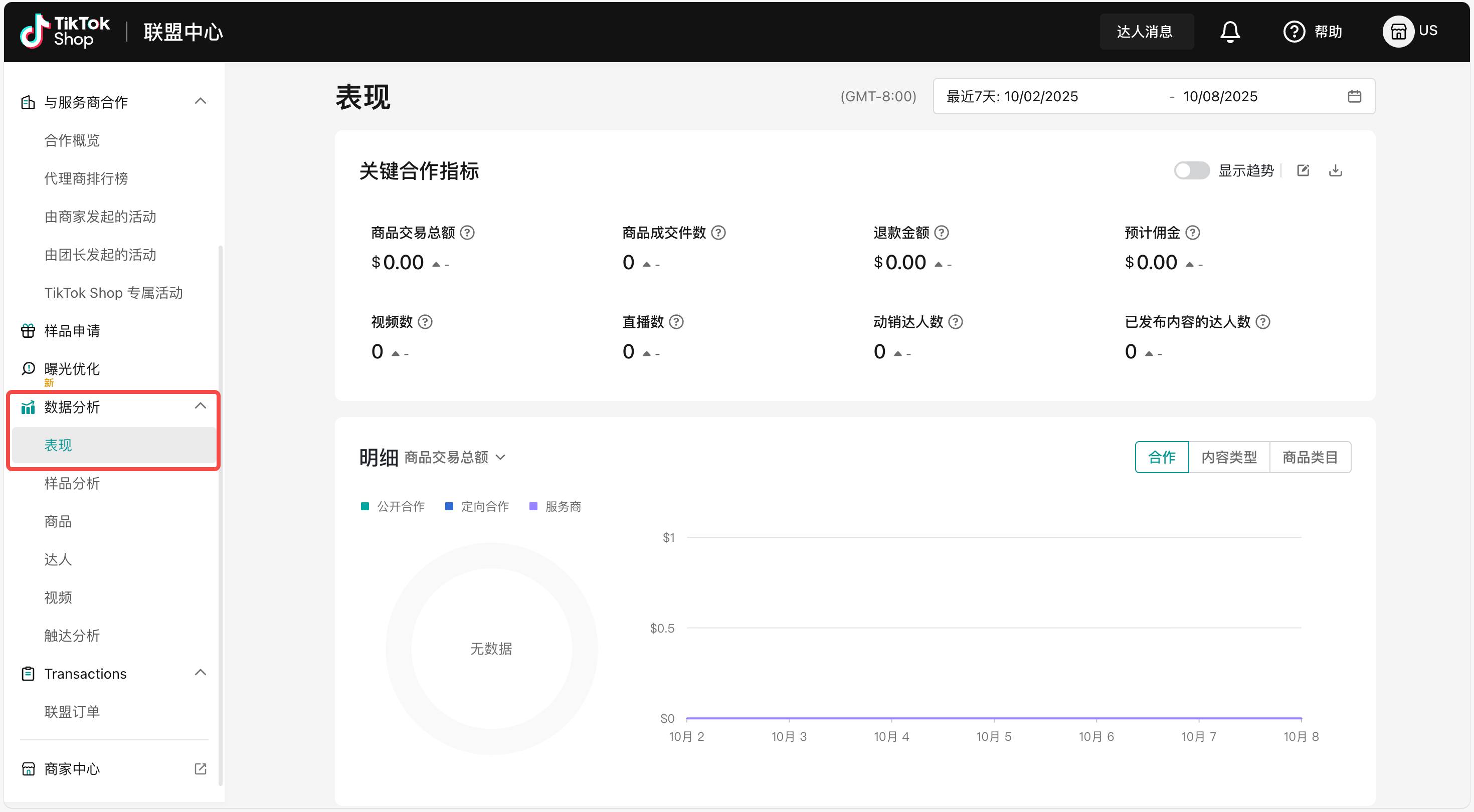Viewport: 1474px width, 812px height.
Task: Toggle the 显示趋势 switch
Action: pyautogui.click(x=1191, y=170)
